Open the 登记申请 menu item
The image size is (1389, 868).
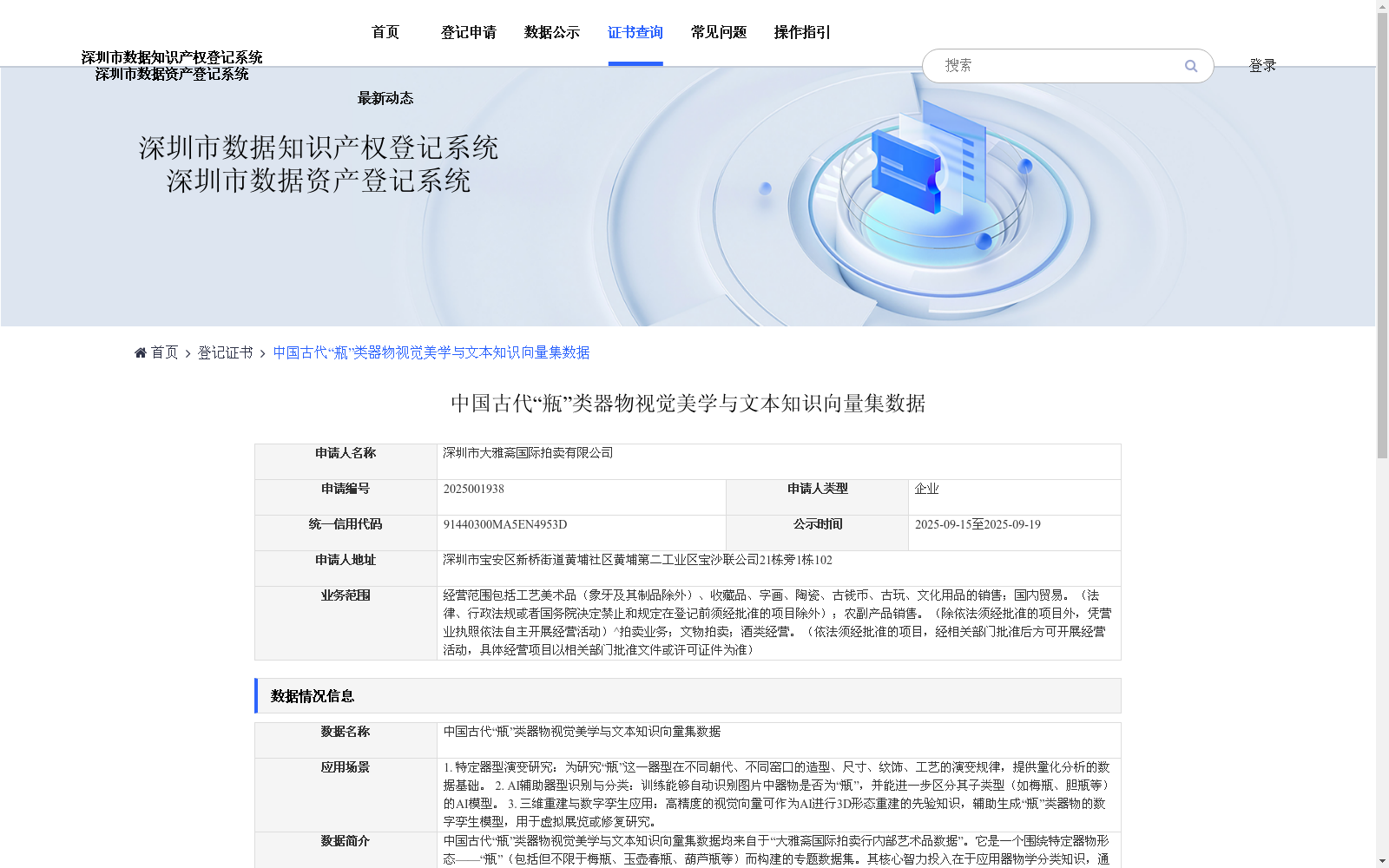coord(469,32)
